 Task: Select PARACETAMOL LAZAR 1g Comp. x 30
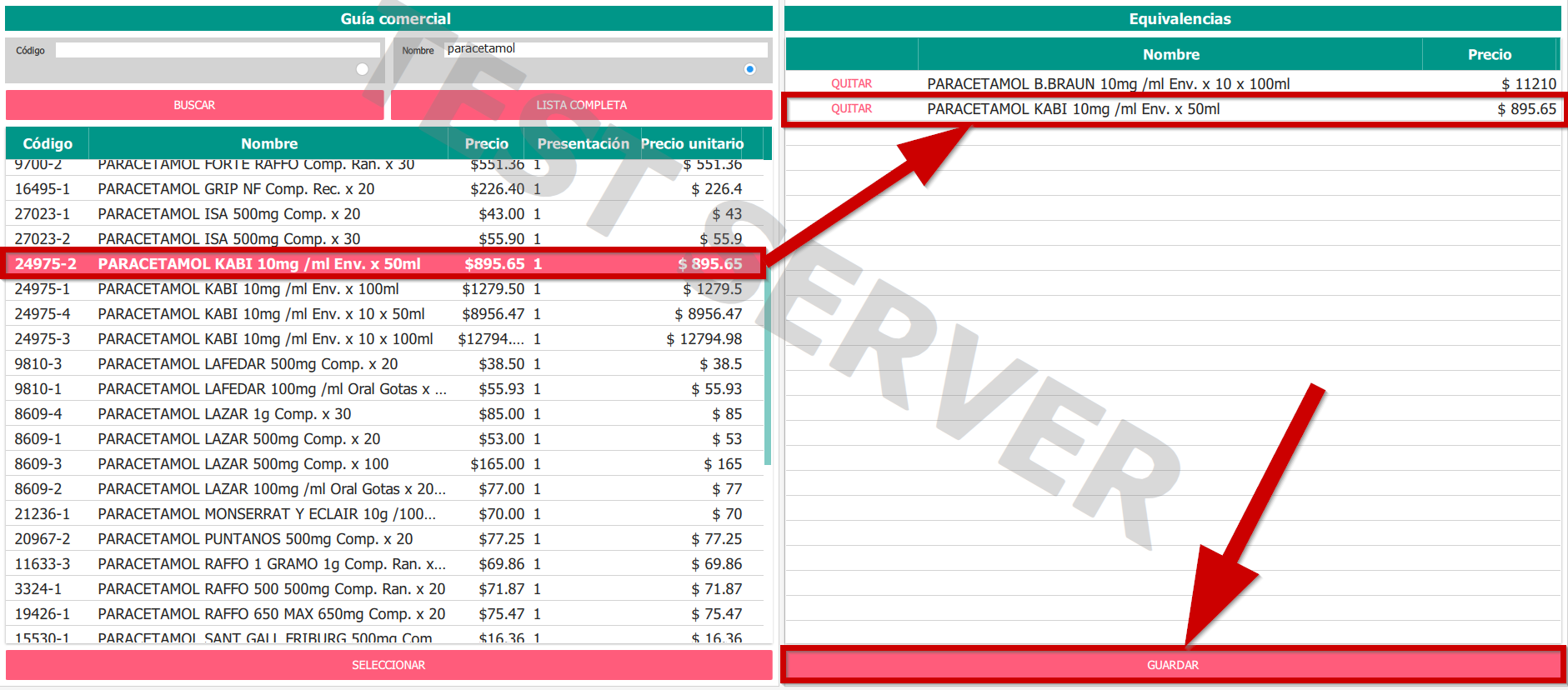tap(224, 414)
